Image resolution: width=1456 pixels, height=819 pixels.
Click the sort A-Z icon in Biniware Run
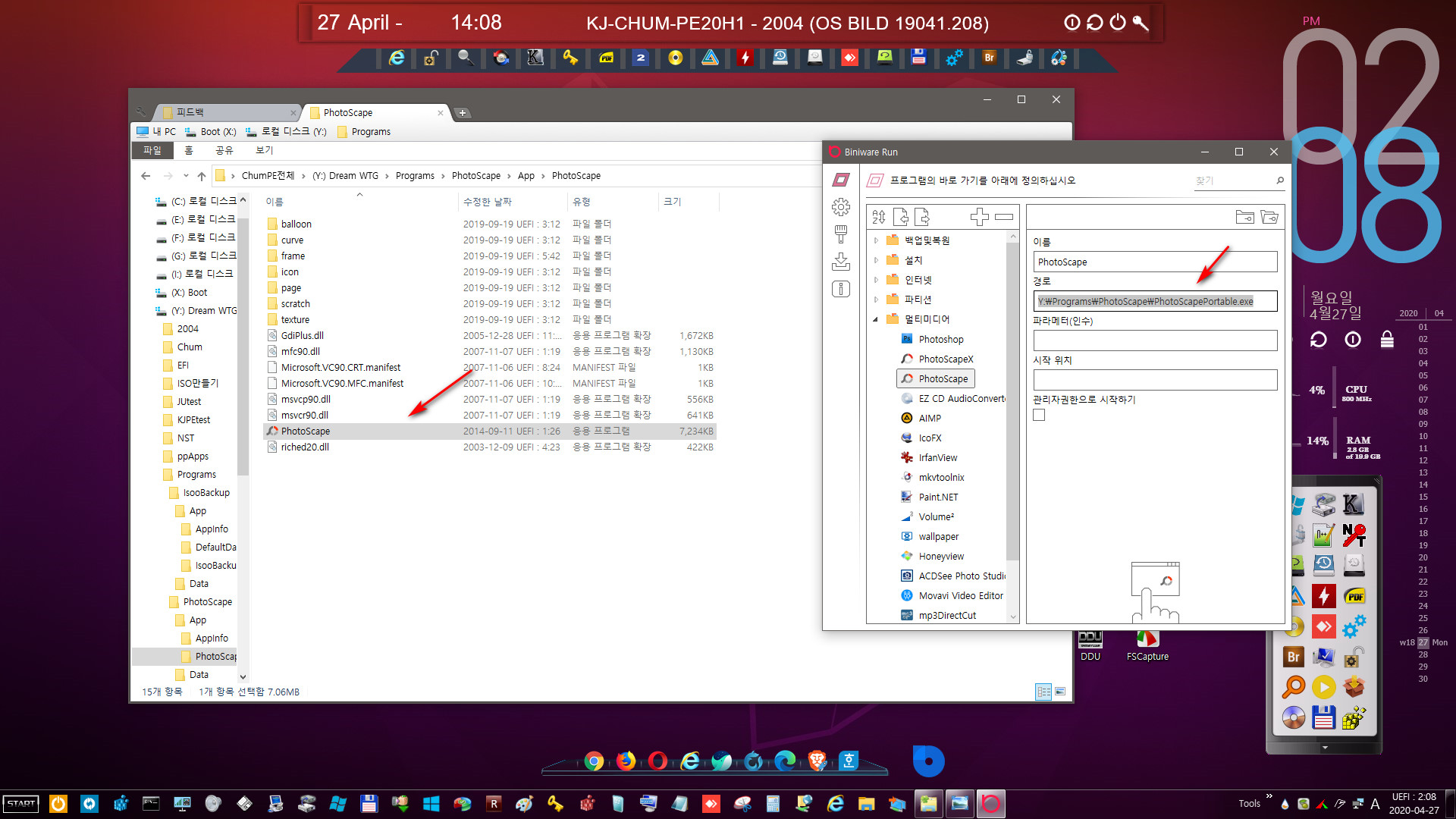click(879, 217)
